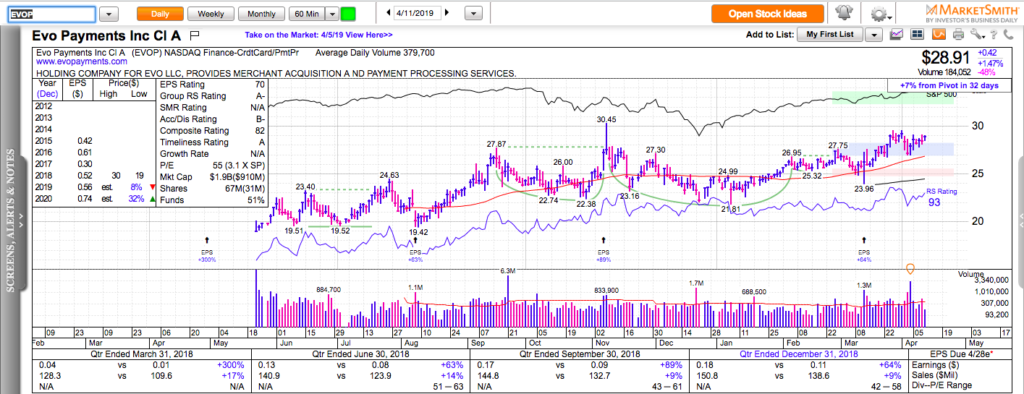Click the 6.3M volume spike label
Screen dimensions: 1024x394
click(507, 270)
